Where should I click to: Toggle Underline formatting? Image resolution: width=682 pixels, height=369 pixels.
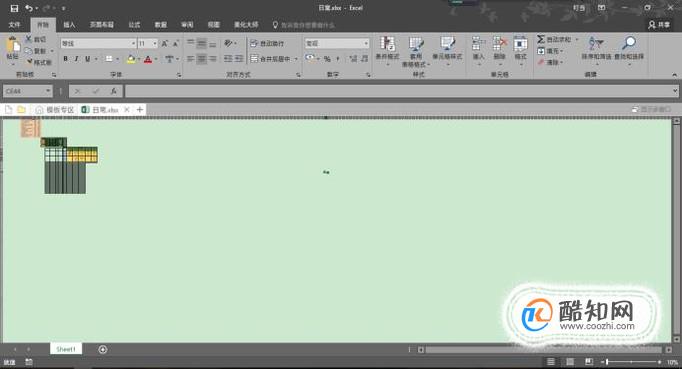[x=87, y=59]
